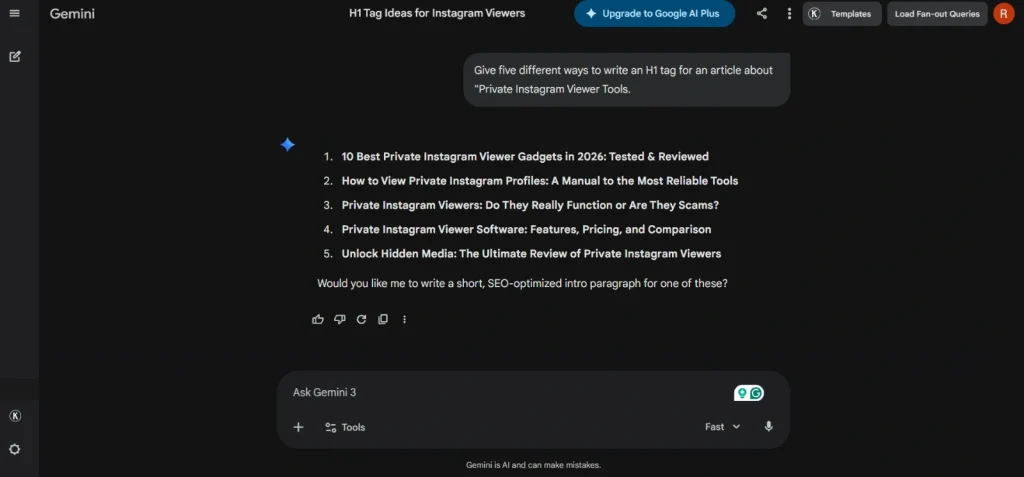Viewport: 1024px width, 477px height.
Task: Click the Grammarly G icon in input
Action: point(756,393)
